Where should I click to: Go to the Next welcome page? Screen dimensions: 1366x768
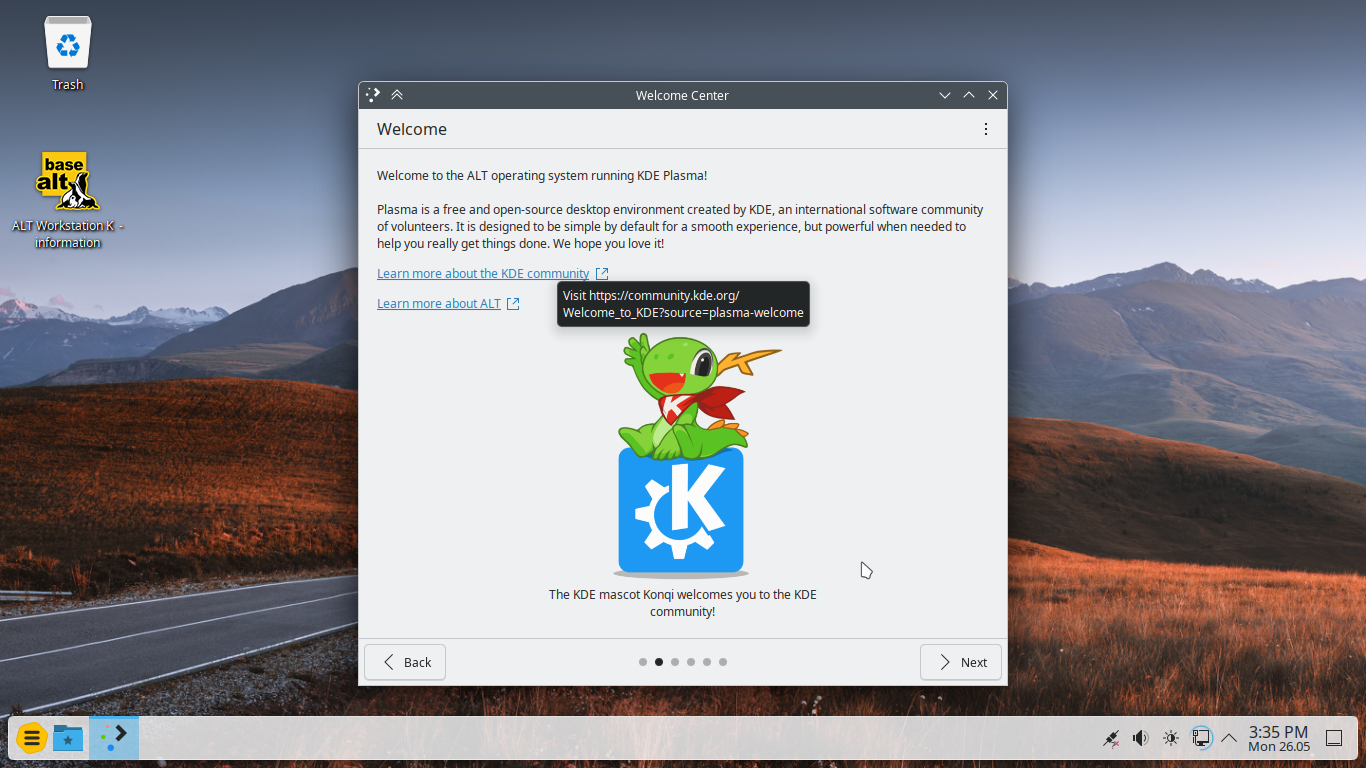(961, 662)
